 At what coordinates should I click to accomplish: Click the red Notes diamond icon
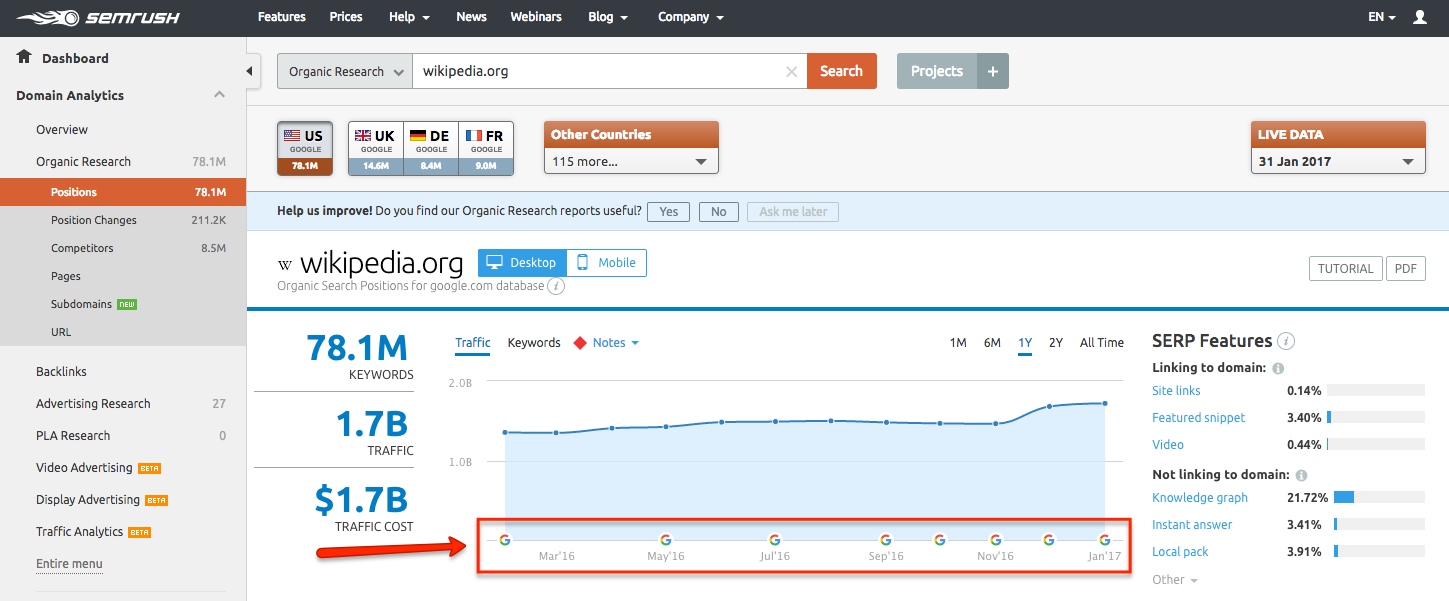(x=579, y=343)
